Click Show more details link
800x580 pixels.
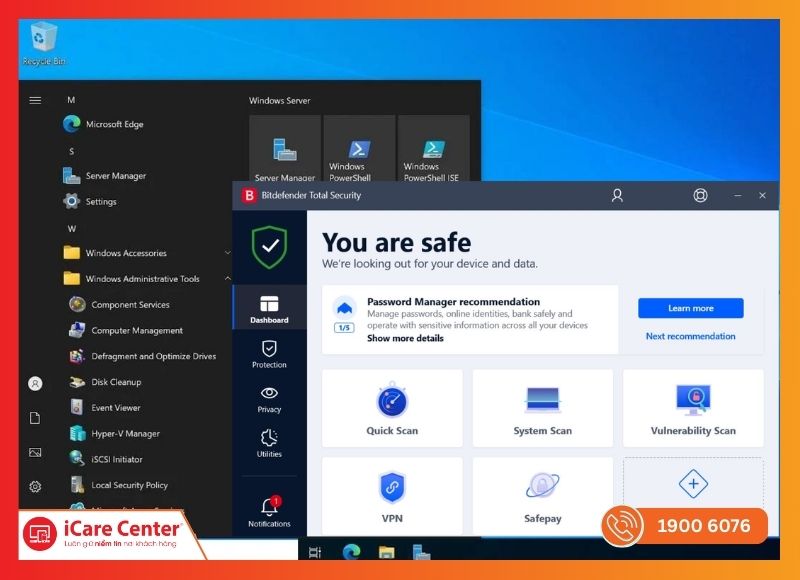click(405, 338)
